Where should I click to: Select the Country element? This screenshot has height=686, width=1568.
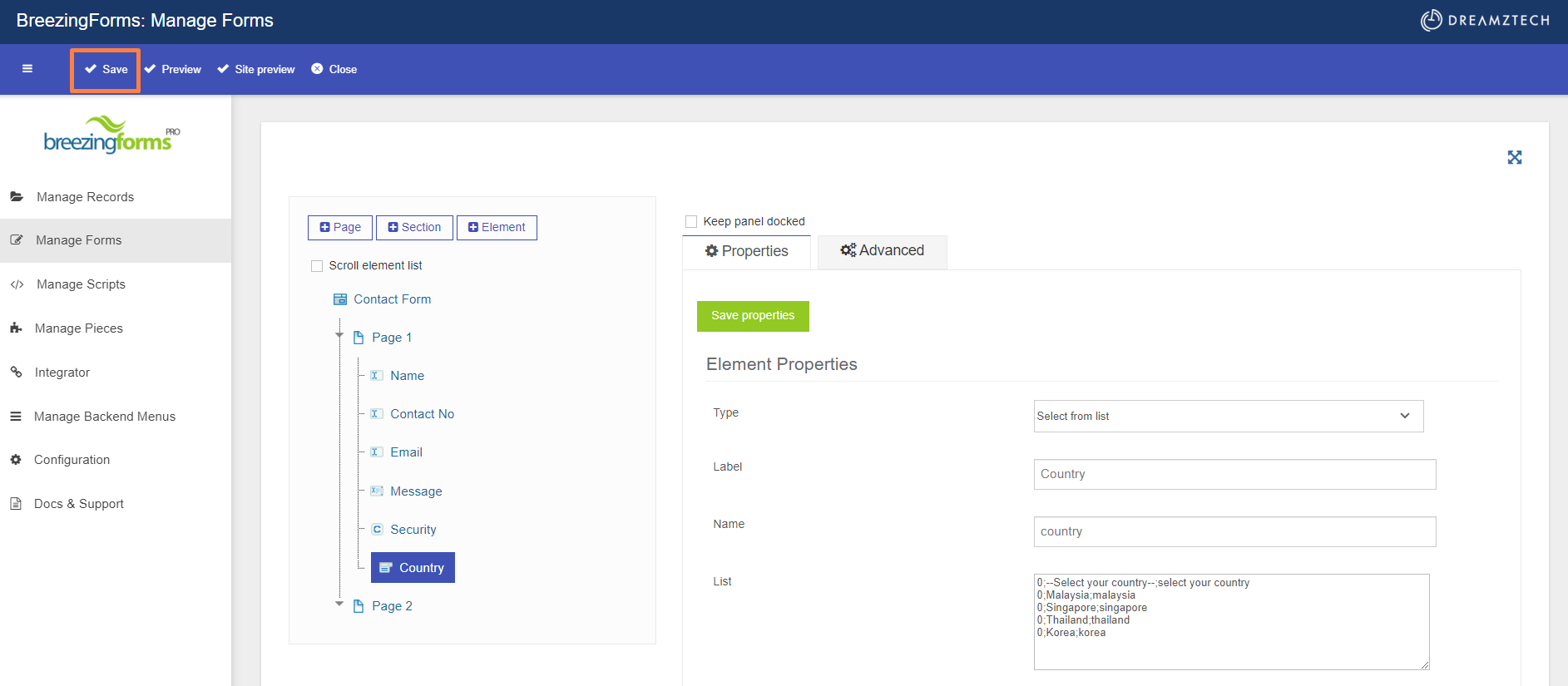413,568
